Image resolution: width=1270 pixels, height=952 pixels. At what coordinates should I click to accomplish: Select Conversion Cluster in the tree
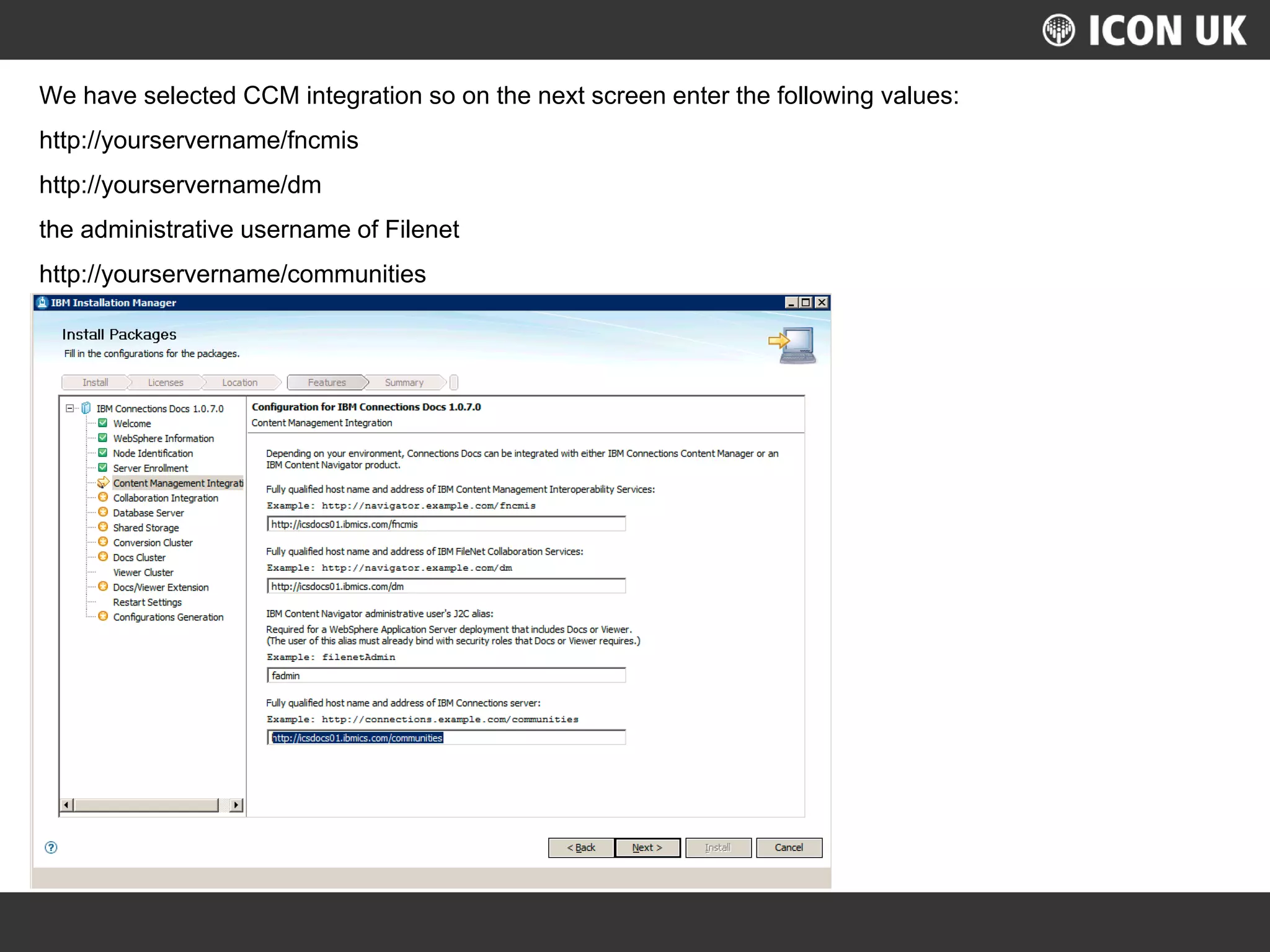click(x=153, y=542)
